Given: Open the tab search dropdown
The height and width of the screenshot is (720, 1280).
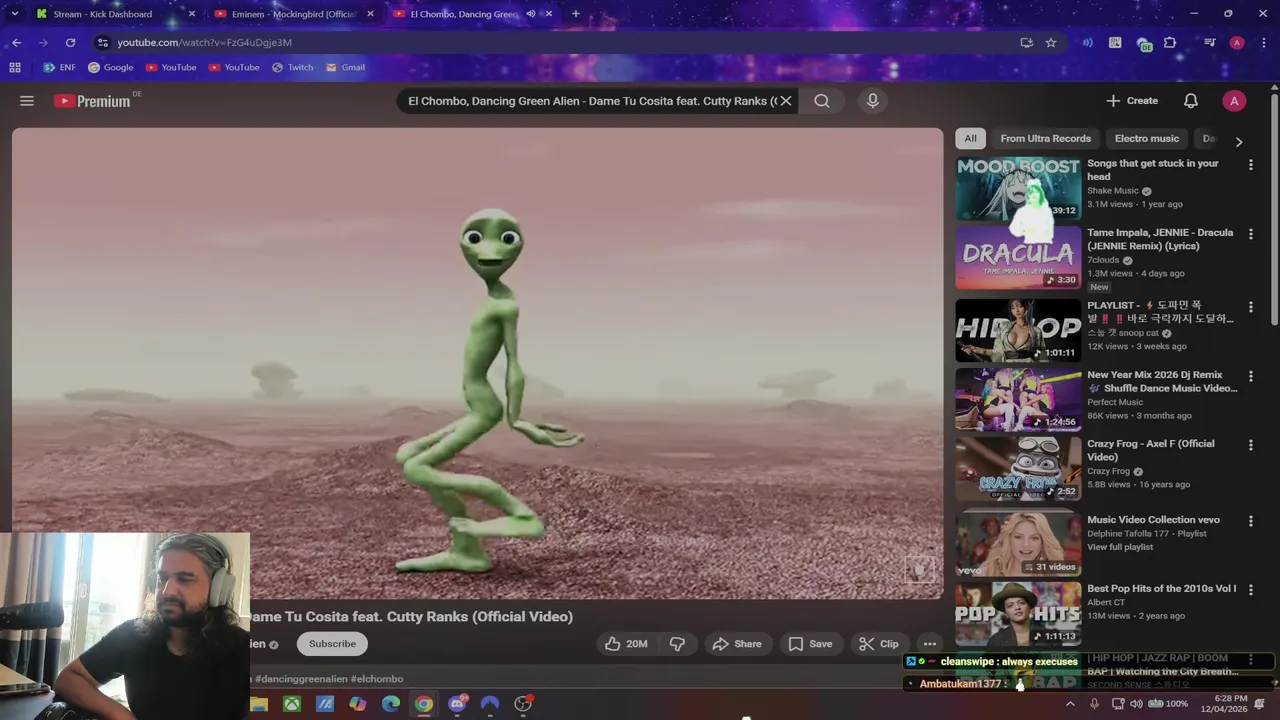Looking at the screenshot, I should (x=14, y=14).
